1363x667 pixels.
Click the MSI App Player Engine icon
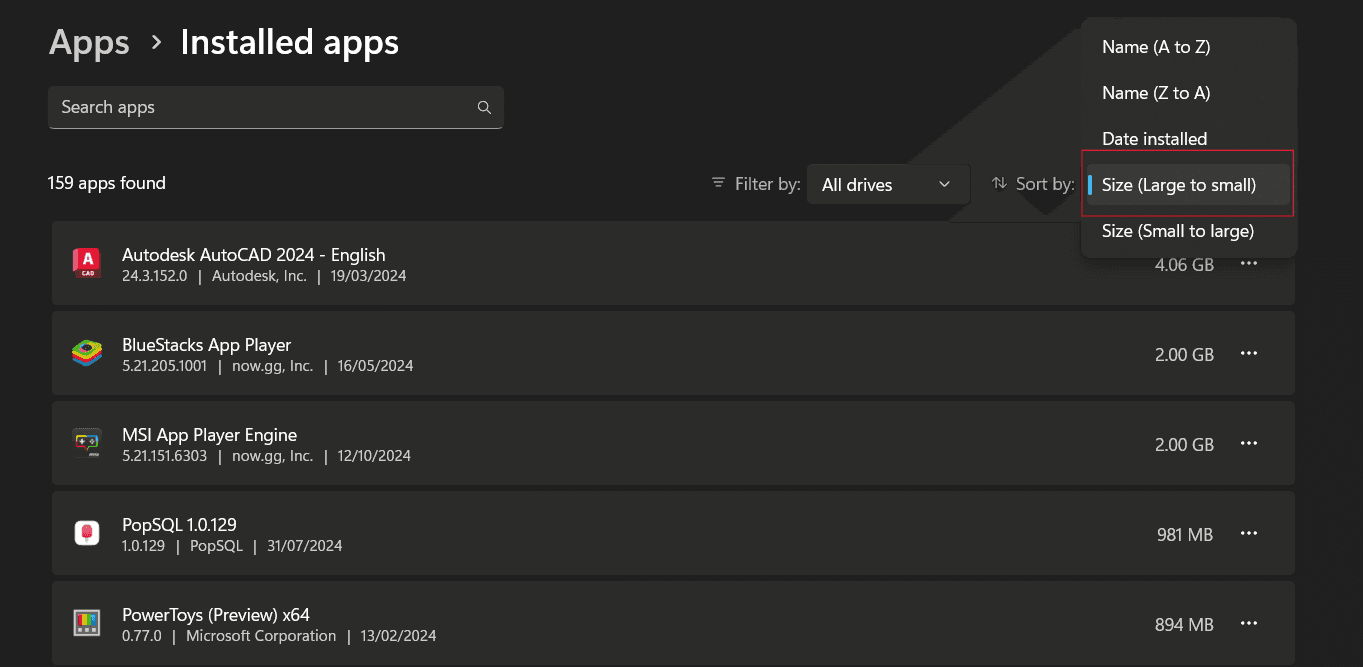point(87,443)
